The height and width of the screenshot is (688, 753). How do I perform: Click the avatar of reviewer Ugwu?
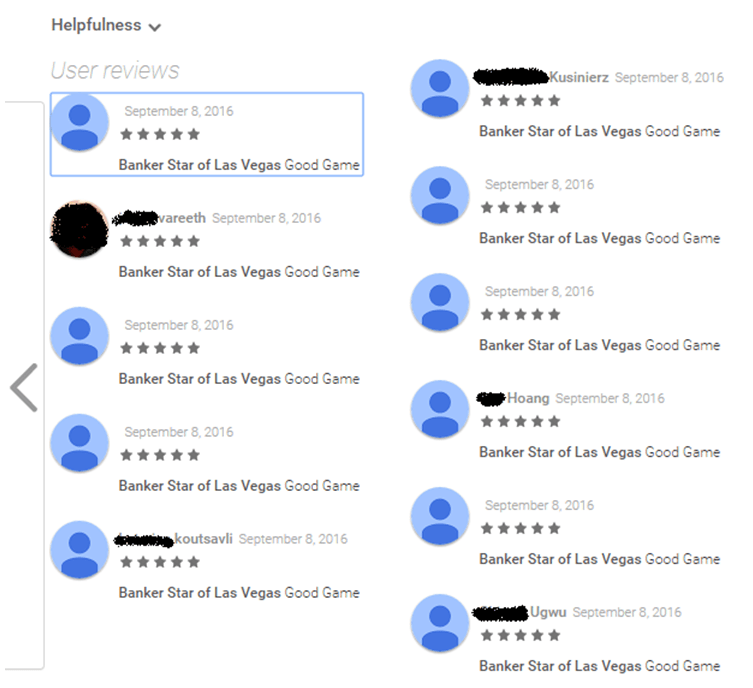(x=439, y=623)
